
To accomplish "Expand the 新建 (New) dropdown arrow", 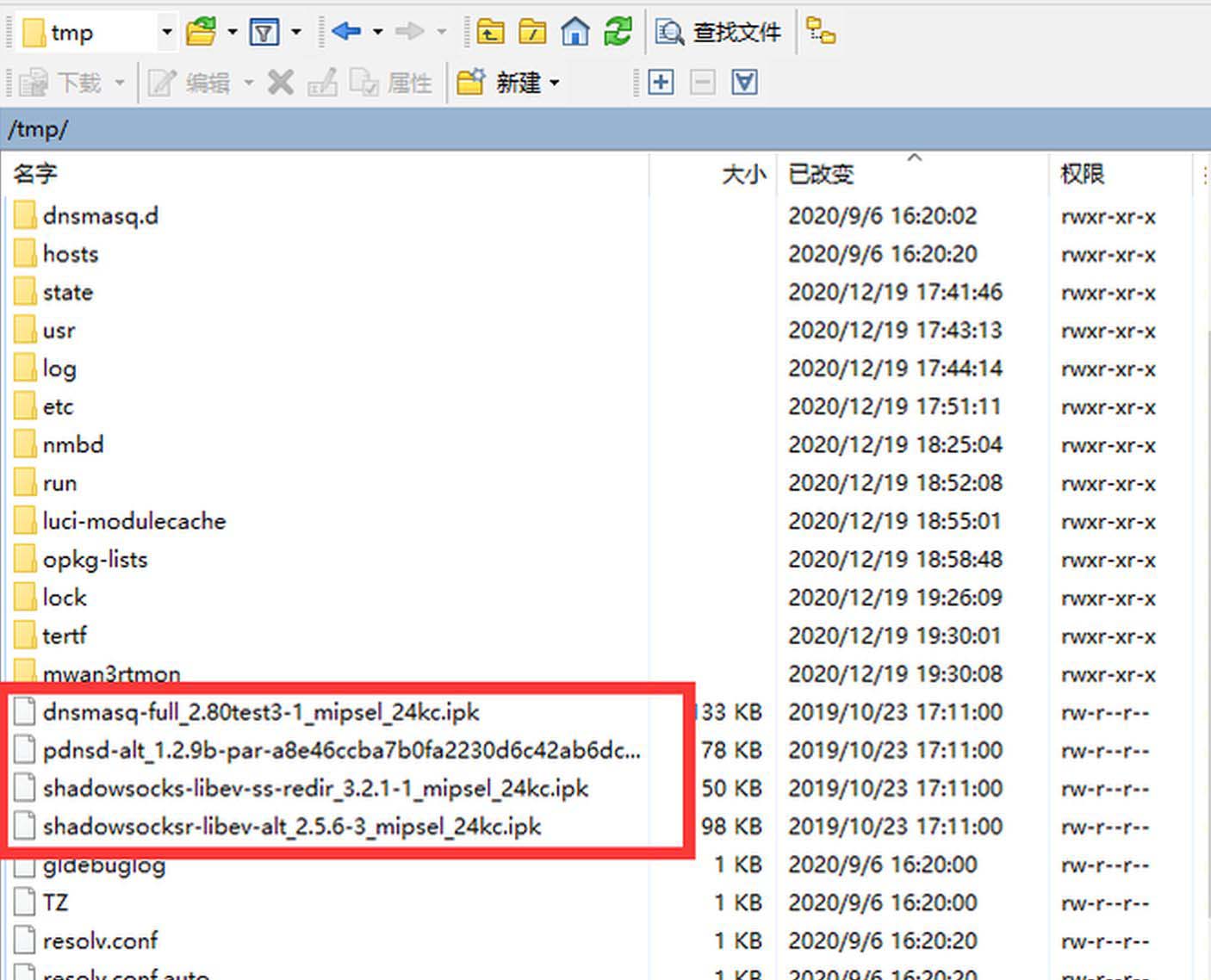I will [555, 83].
